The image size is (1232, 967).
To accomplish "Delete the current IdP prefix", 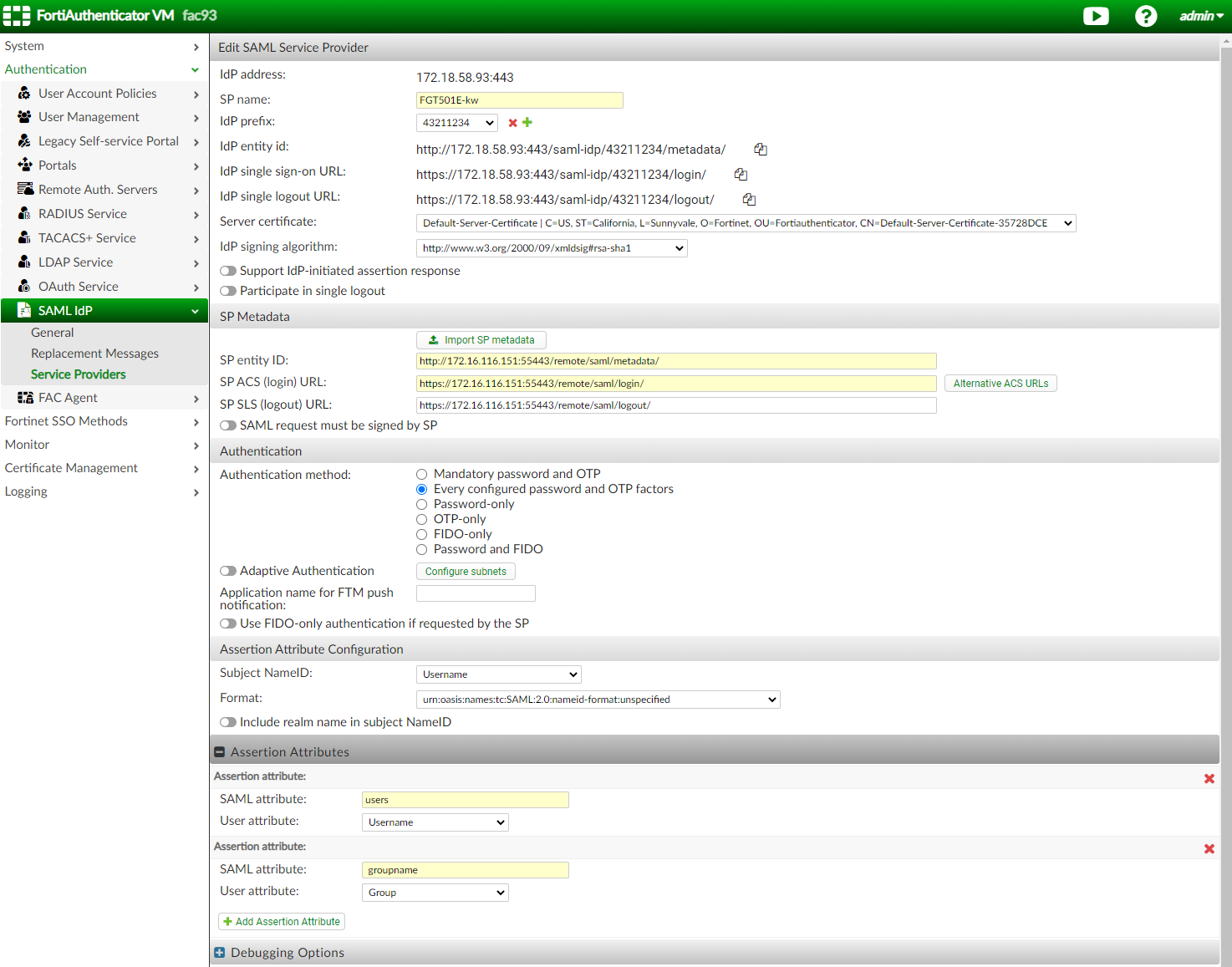I will [x=512, y=122].
